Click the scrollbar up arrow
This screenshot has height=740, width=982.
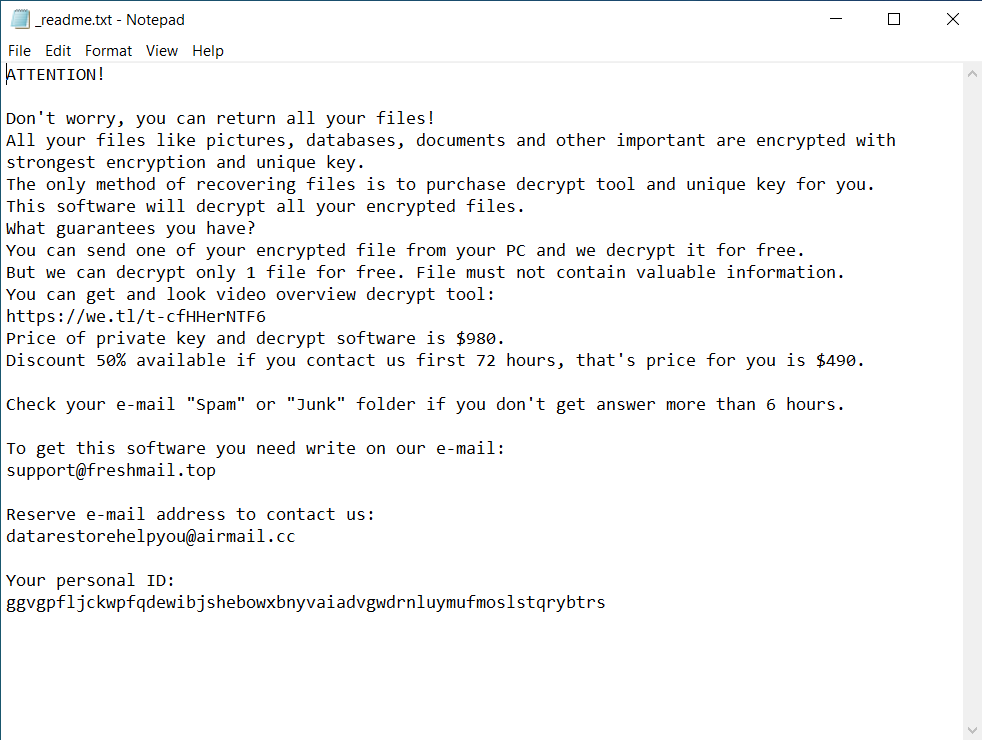point(972,74)
